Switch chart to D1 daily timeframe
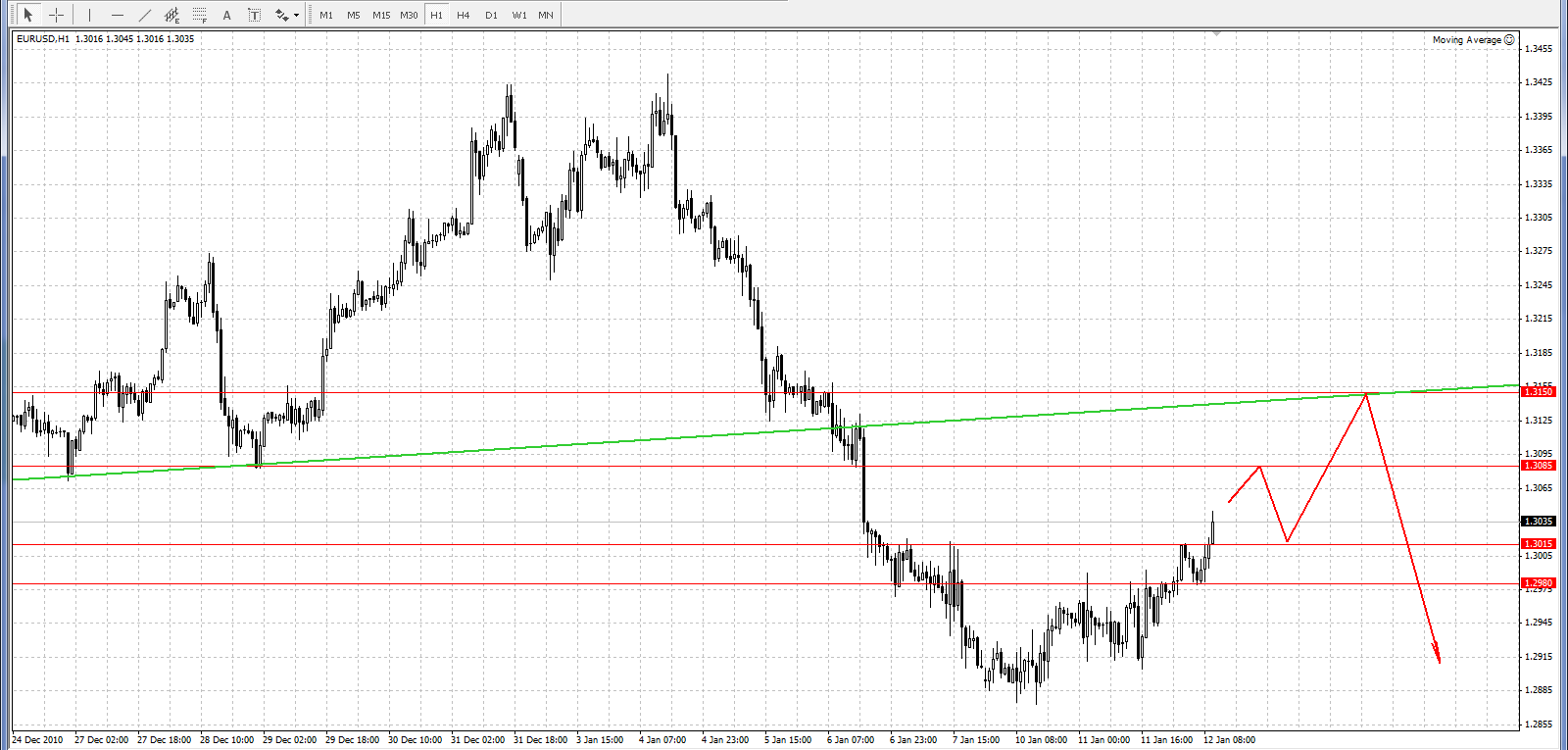 (x=491, y=15)
